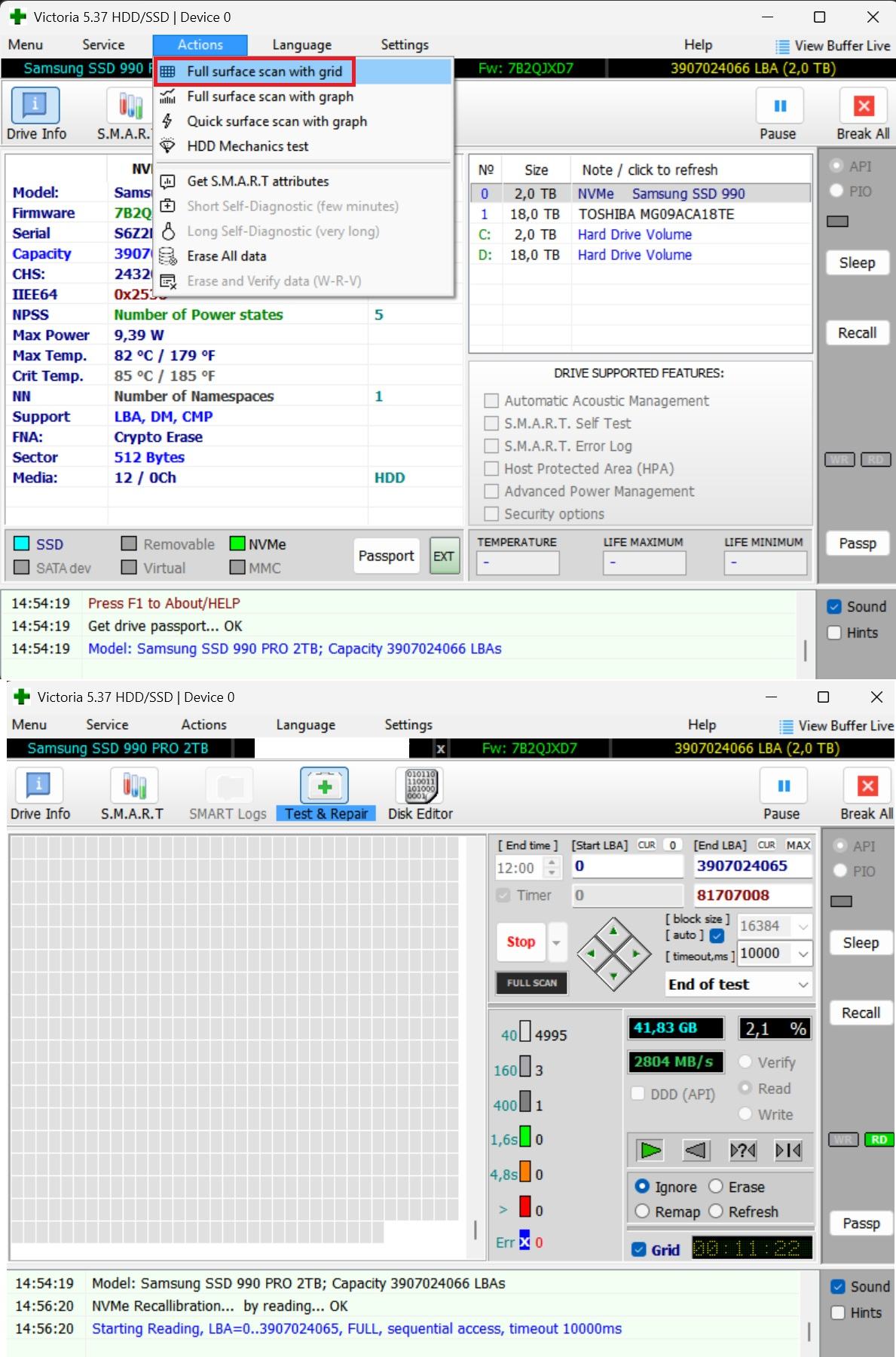This screenshot has height=1357, width=896.
Task: Click the green EXT button
Action: click(x=444, y=556)
